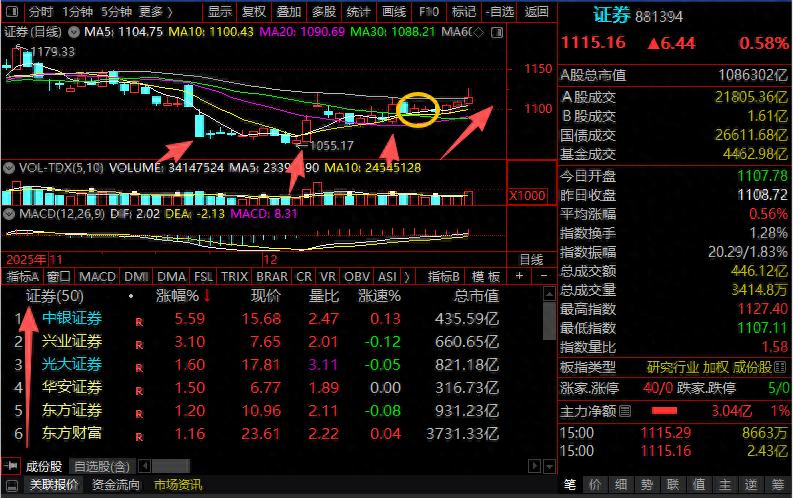Switch sub-chart to DMA indicator

point(171,277)
